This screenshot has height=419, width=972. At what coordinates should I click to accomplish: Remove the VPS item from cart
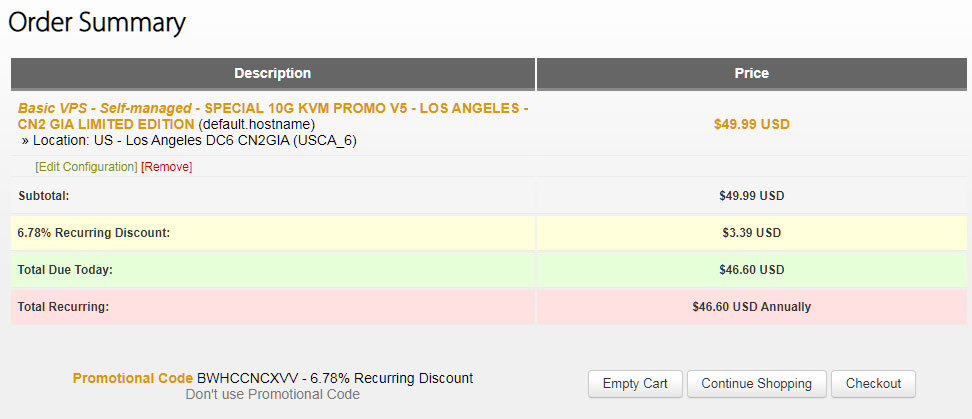[x=167, y=167]
